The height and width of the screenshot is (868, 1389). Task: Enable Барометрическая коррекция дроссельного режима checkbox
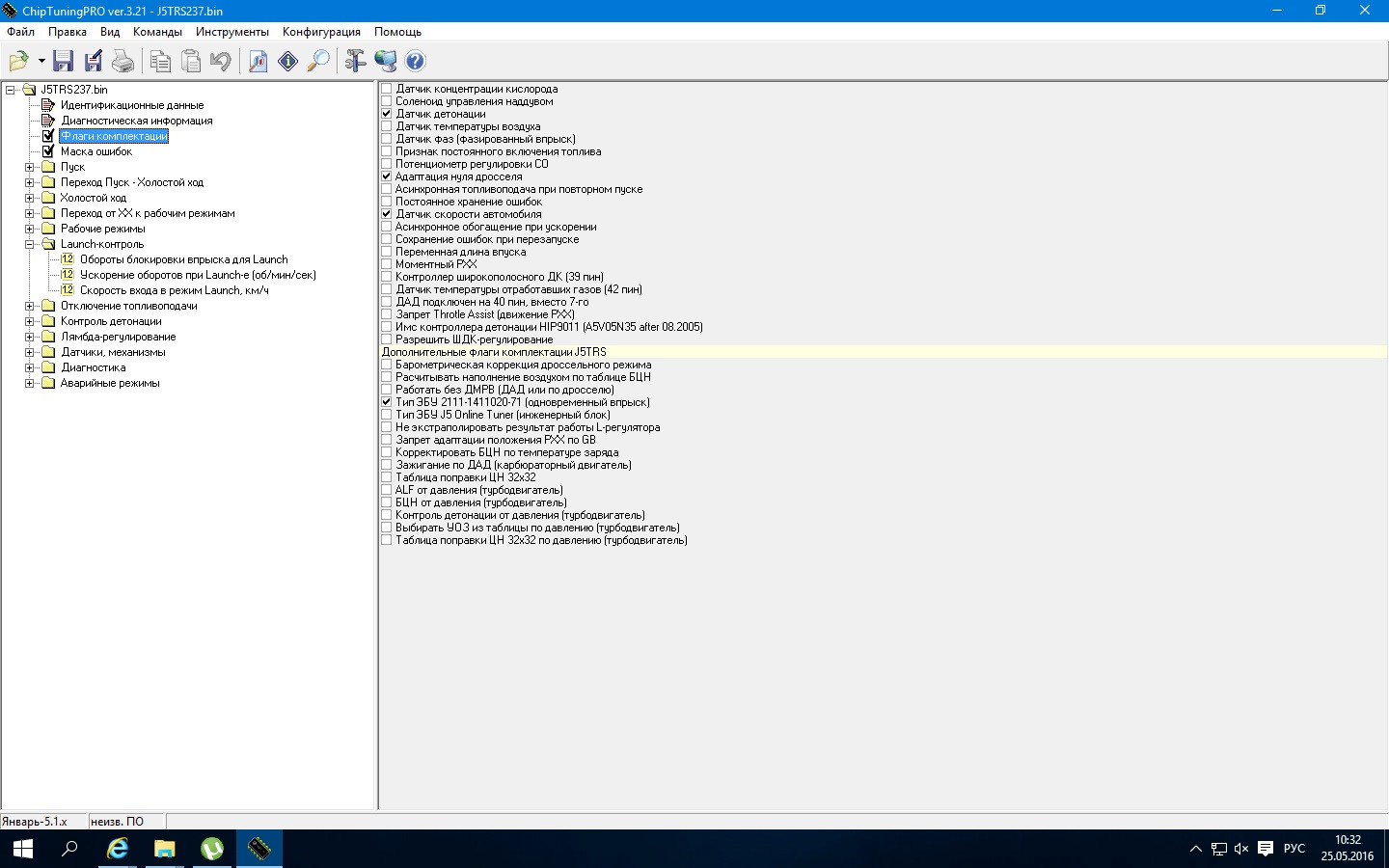pyautogui.click(x=387, y=365)
